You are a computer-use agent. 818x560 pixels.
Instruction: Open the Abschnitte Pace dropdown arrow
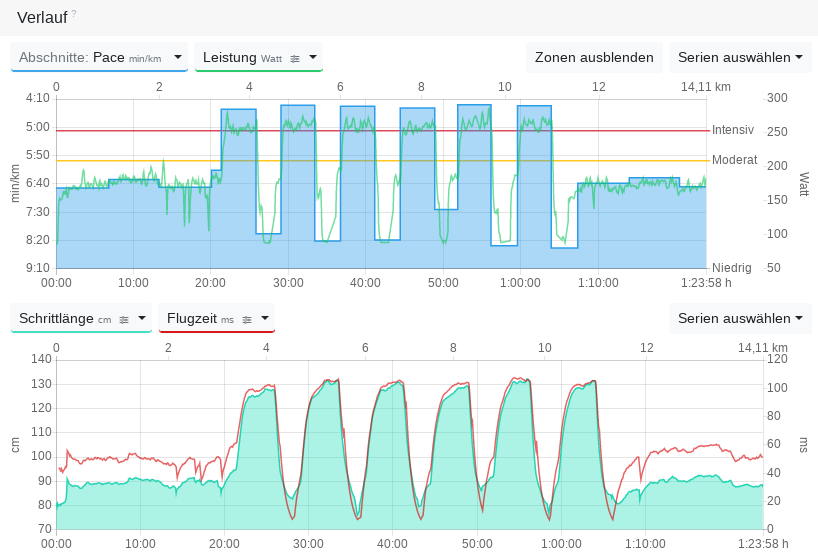coord(178,58)
